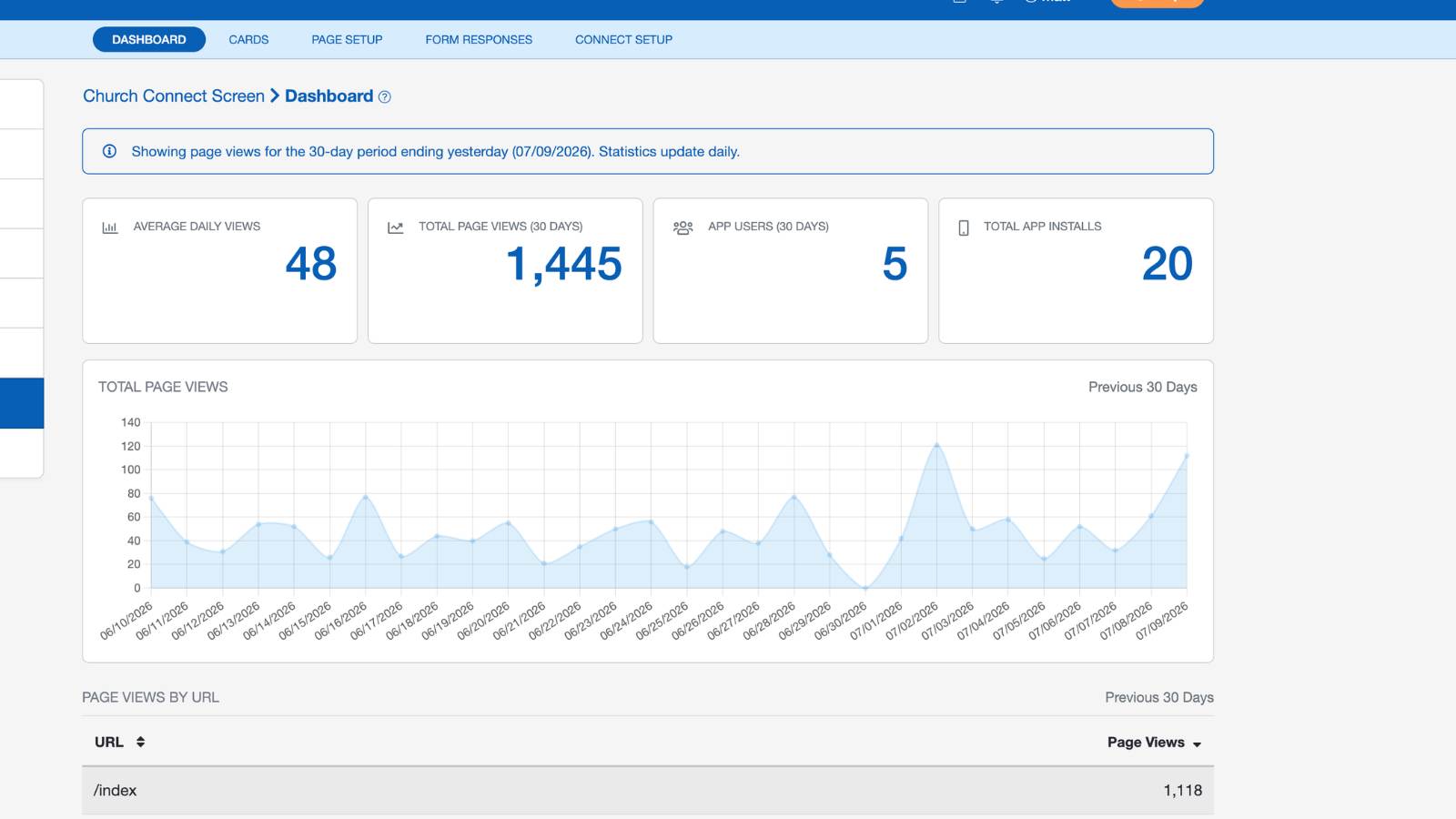Click the PAGE VIEWS BY URL heading
This screenshot has width=1456, height=819.
[150, 697]
